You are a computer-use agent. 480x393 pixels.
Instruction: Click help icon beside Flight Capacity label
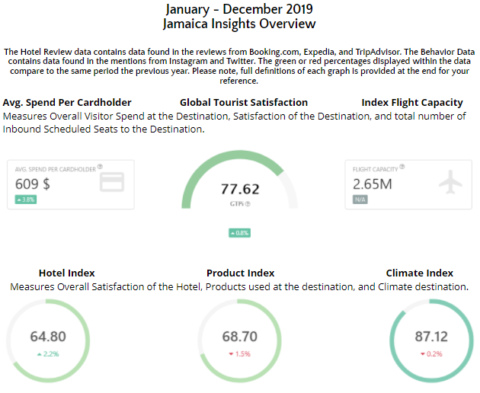pos(402,167)
